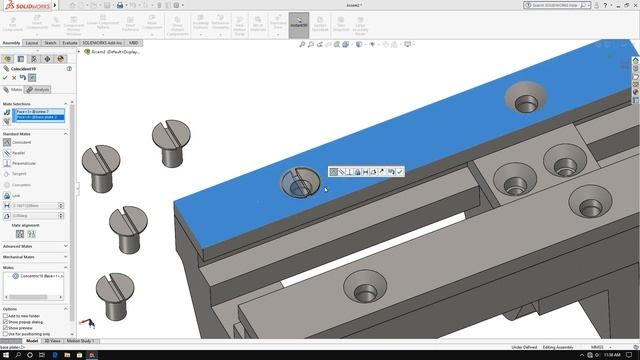Image resolution: width=640 pixels, height=360 pixels.
Task: Click the angle value input field
Action: coord(36,216)
